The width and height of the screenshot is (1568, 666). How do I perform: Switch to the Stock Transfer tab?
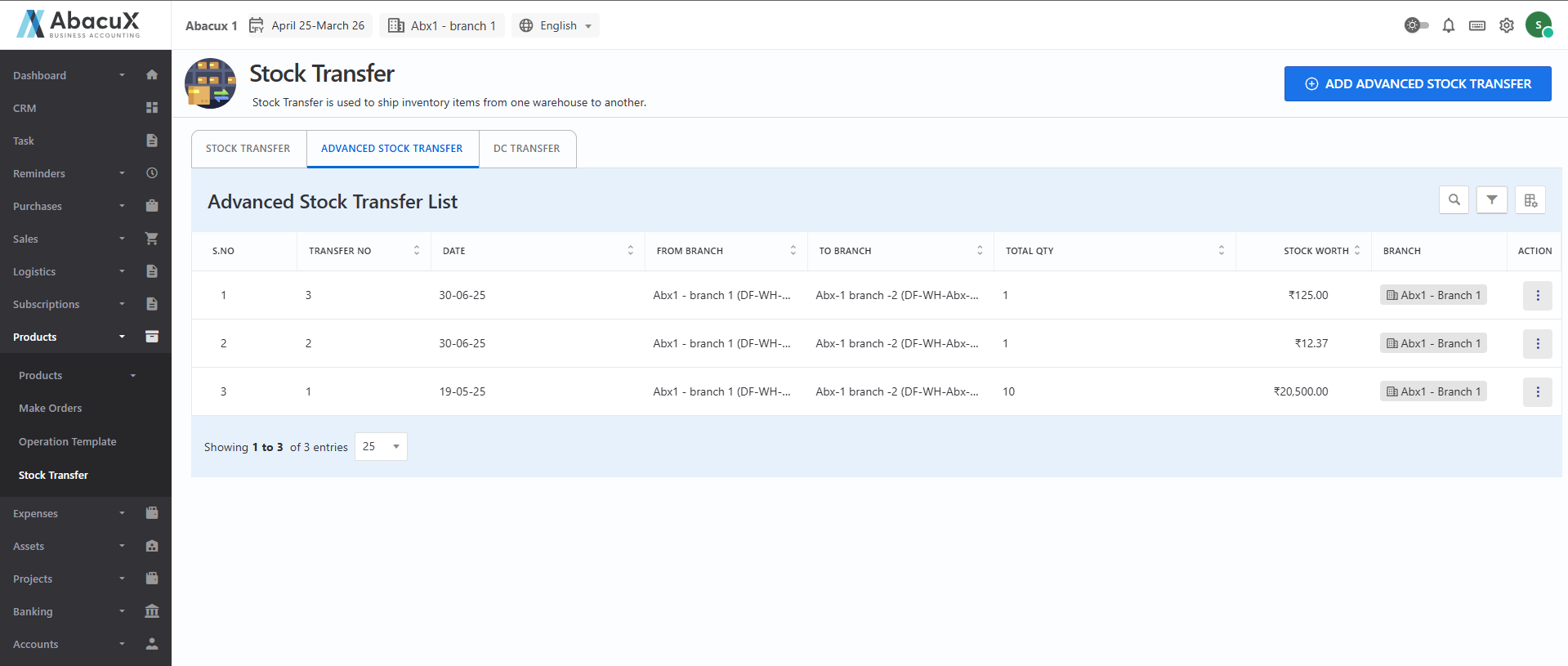248,149
